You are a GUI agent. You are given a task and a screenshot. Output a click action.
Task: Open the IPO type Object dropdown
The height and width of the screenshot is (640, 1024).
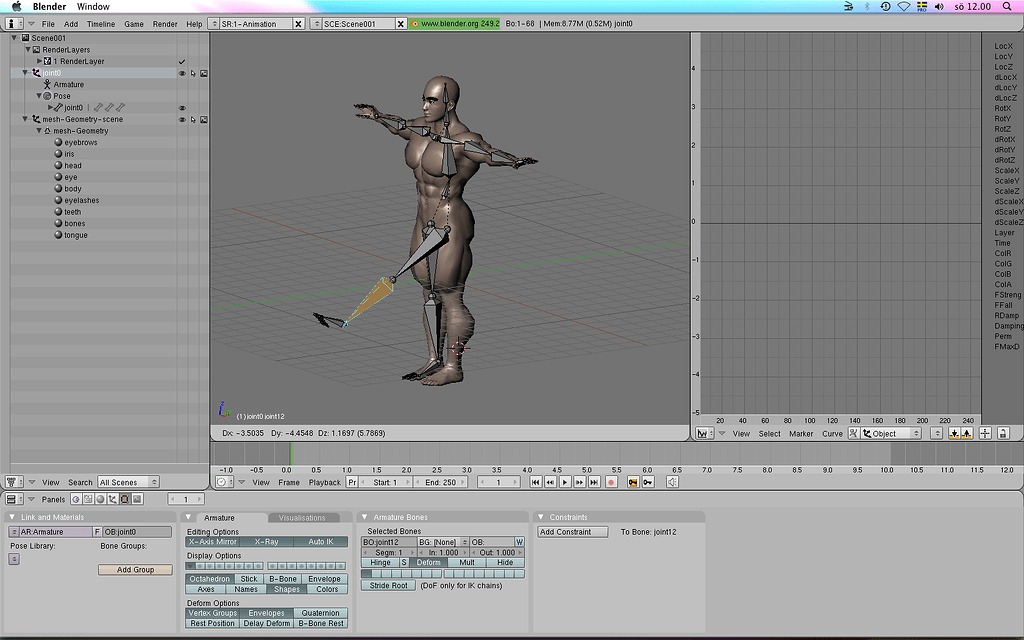coord(885,434)
